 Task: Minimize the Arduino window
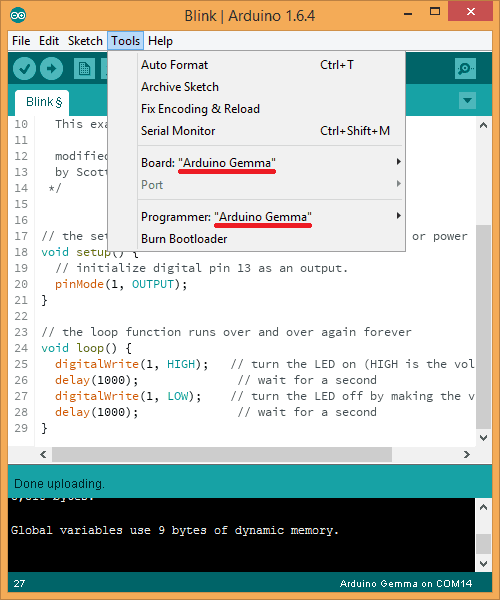(x=408, y=13)
